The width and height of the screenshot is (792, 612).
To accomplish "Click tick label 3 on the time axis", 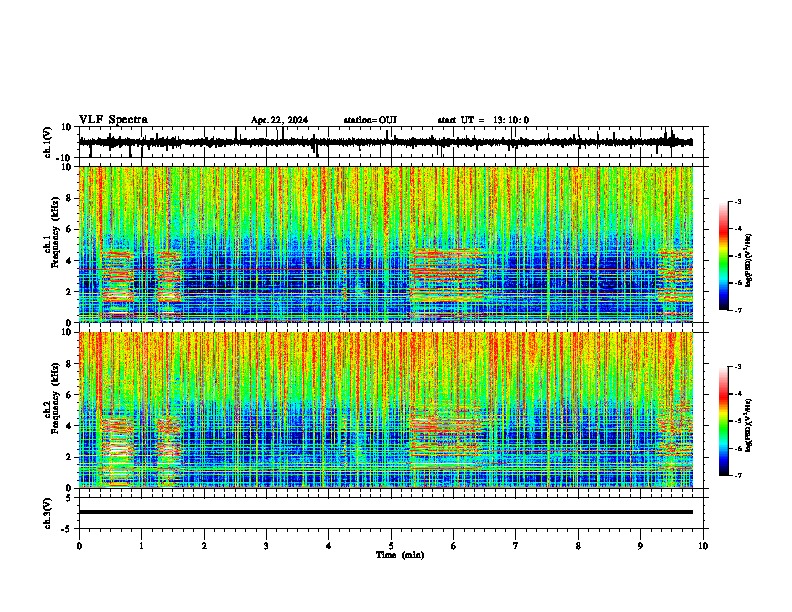I will point(266,546).
